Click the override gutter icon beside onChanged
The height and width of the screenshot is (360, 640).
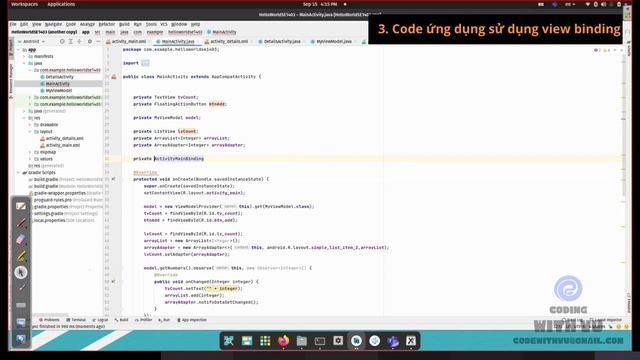[113, 282]
